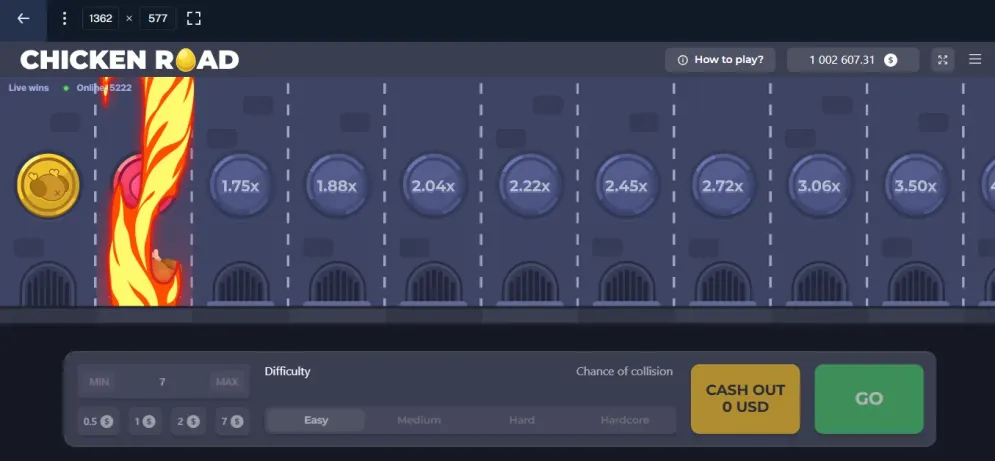Click the 1.75x multiplier manhole
This screenshot has height=461, width=995.
[241, 186]
